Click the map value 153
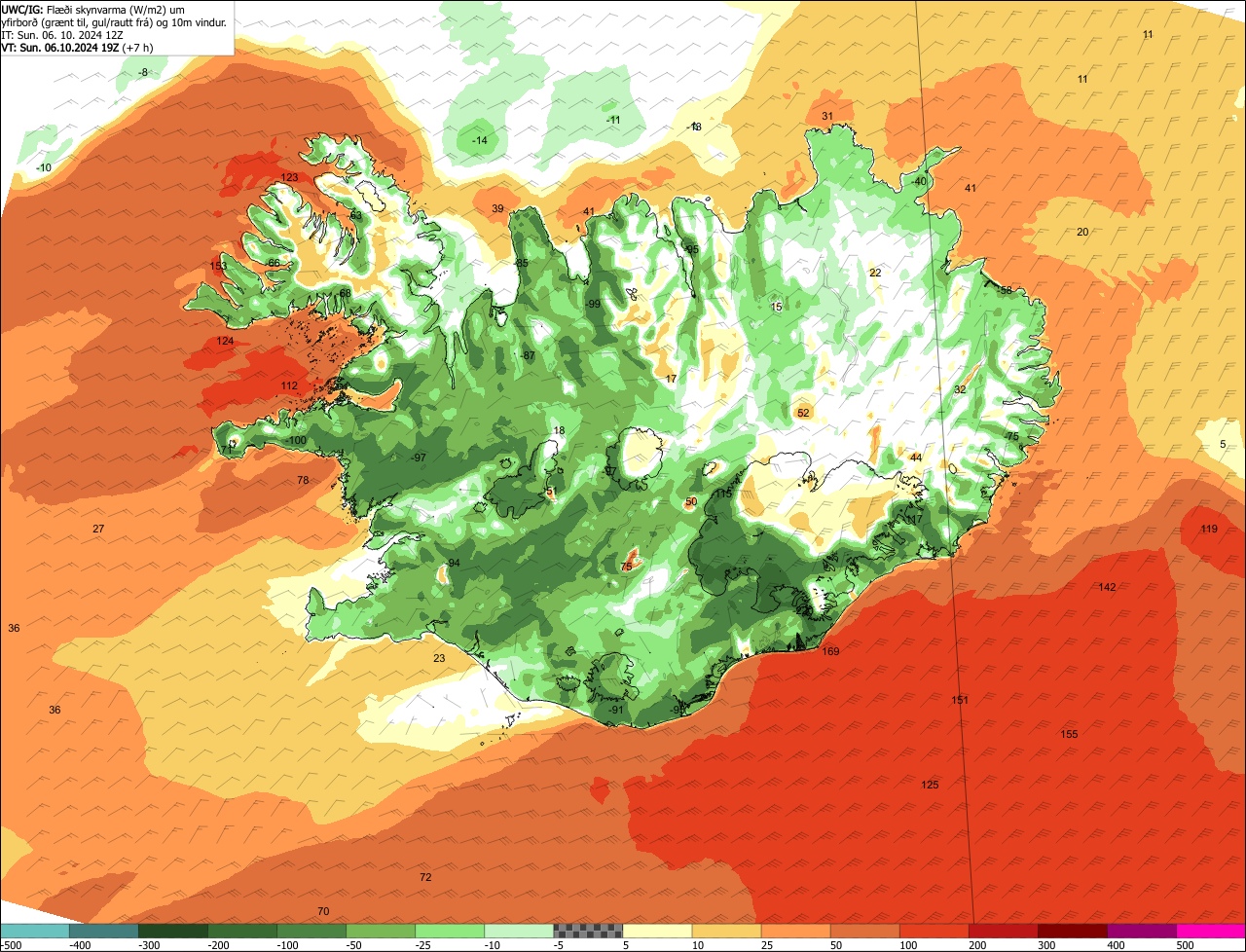The height and width of the screenshot is (952, 1246). click(x=218, y=267)
